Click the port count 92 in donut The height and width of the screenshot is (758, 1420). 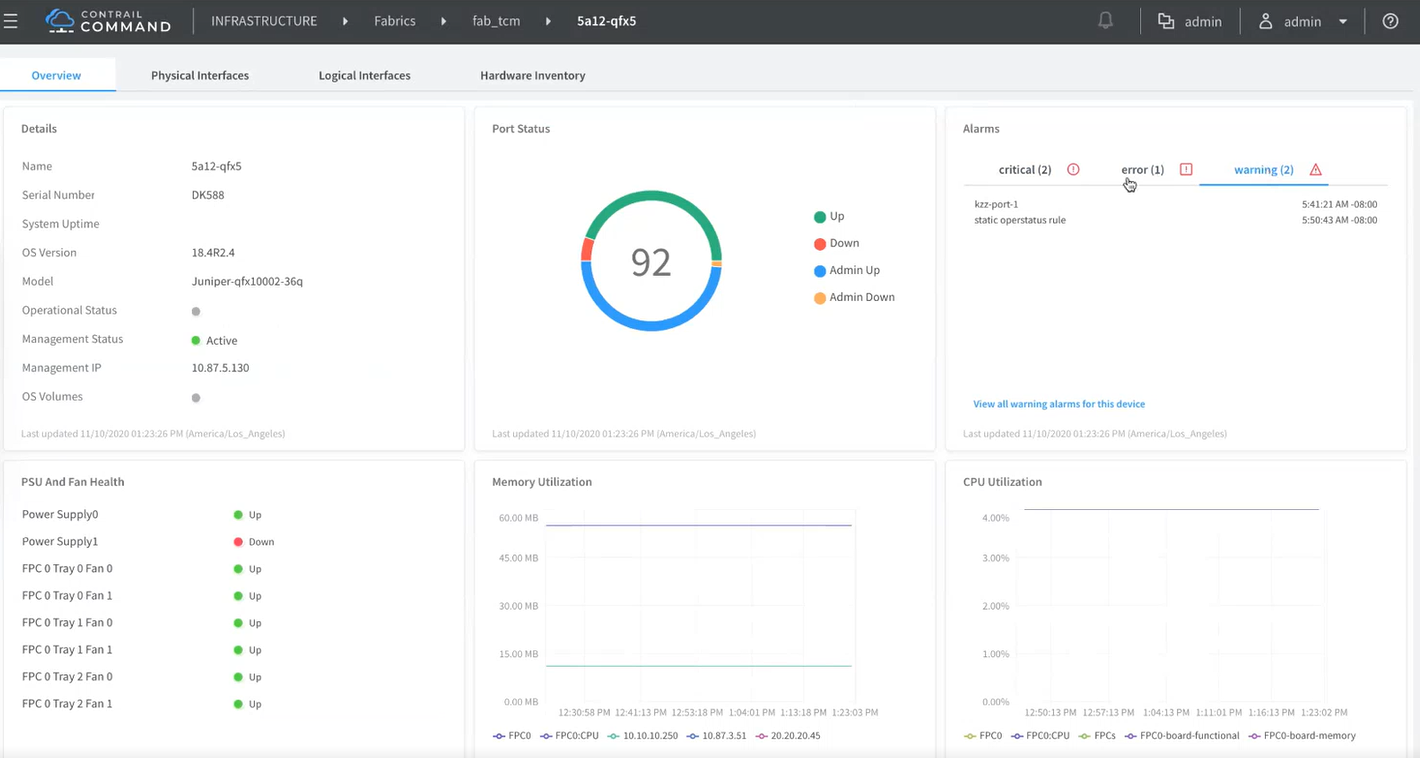[x=651, y=262]
